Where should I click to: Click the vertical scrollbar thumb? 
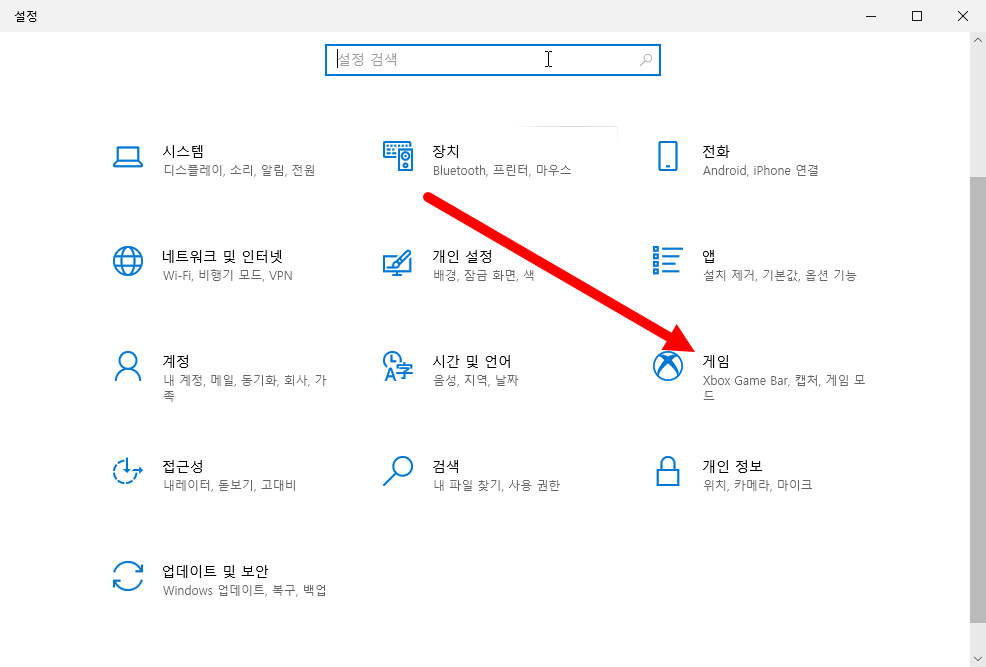pos(977,399)
